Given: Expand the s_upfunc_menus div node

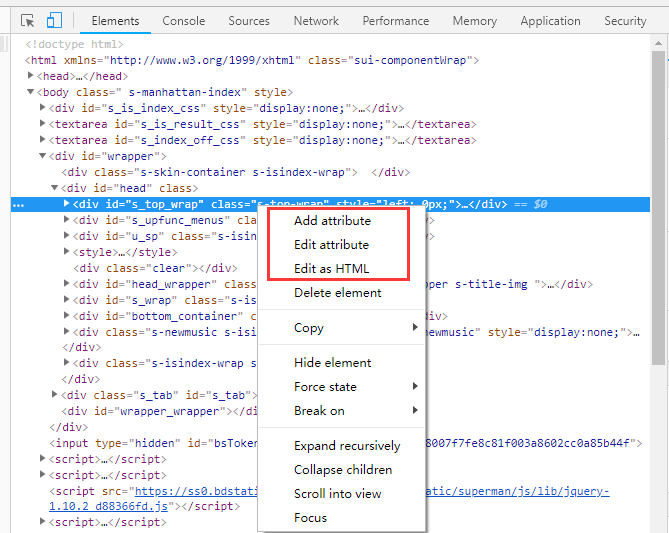Looking at the screenshot, I should (x=66, y=219).
